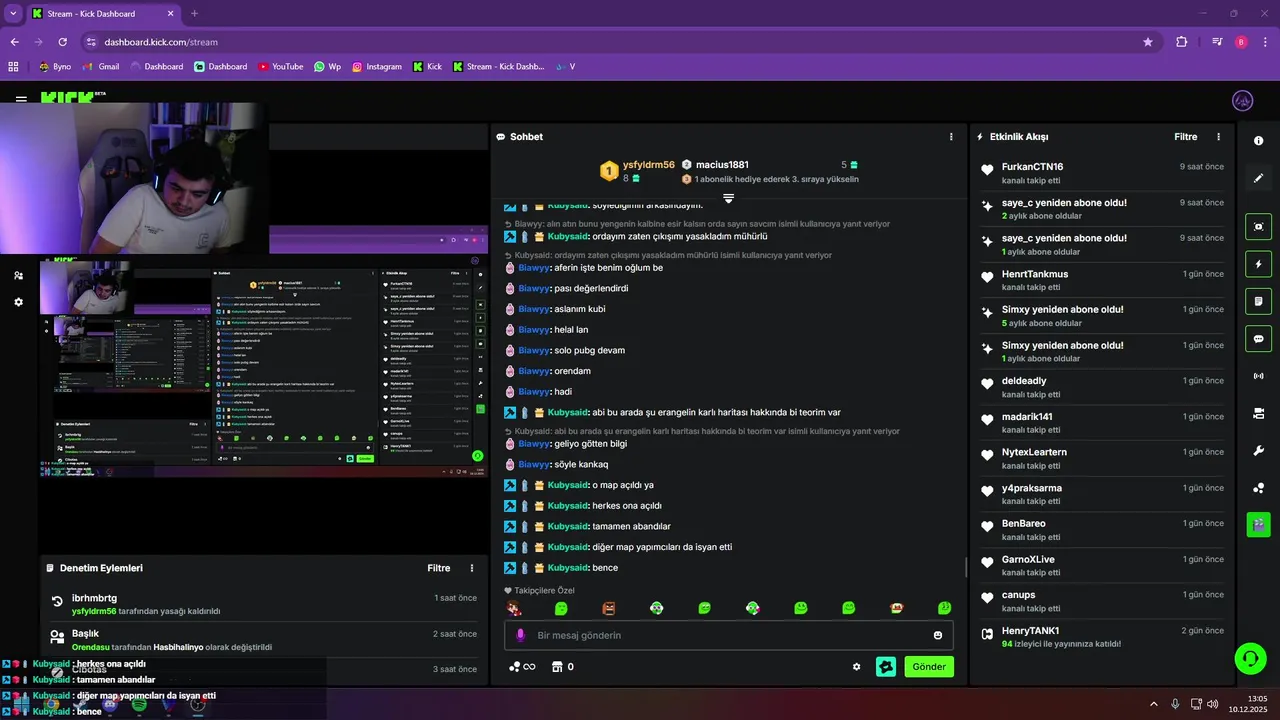
Task: Click ysfyldrm56 in the gift leaderboard
Action: (x=648, y=165)
